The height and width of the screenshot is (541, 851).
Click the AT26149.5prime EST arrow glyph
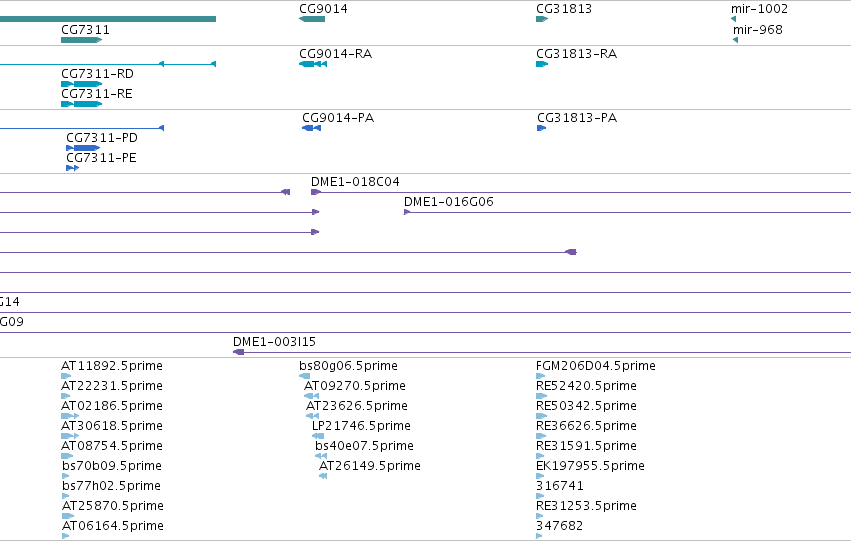323,476
